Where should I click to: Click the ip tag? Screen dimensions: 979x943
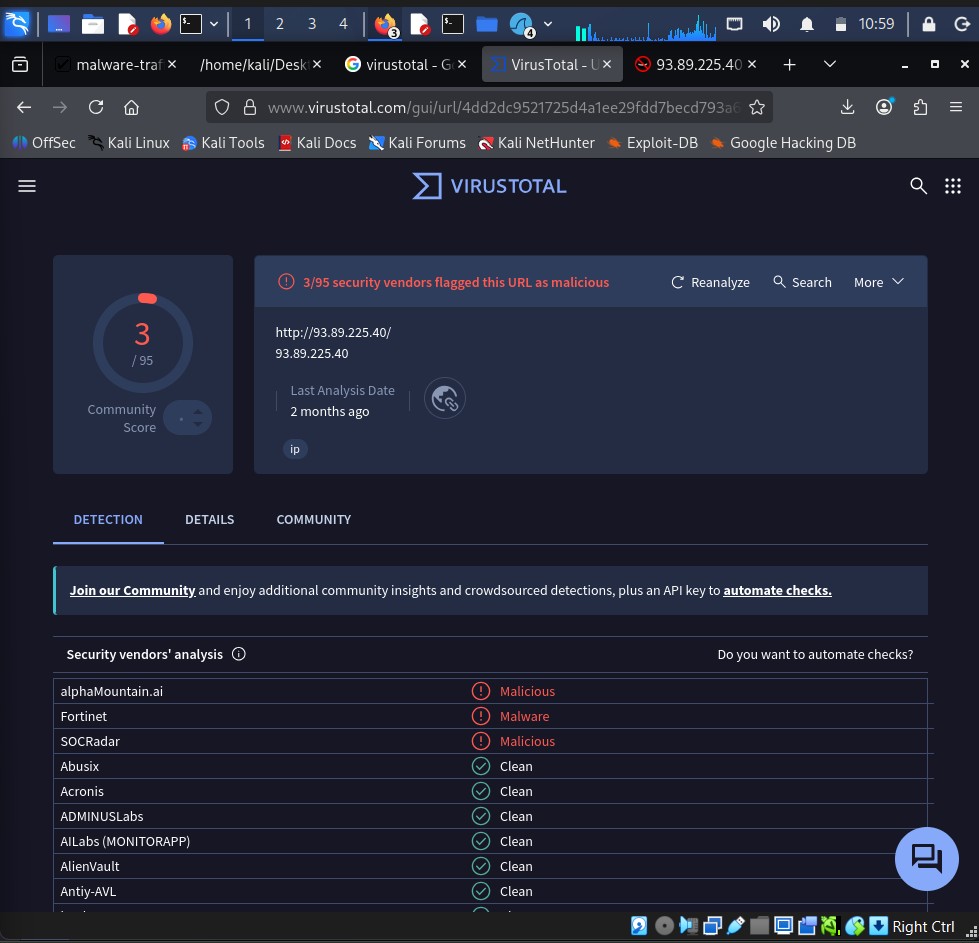[295, 449]
